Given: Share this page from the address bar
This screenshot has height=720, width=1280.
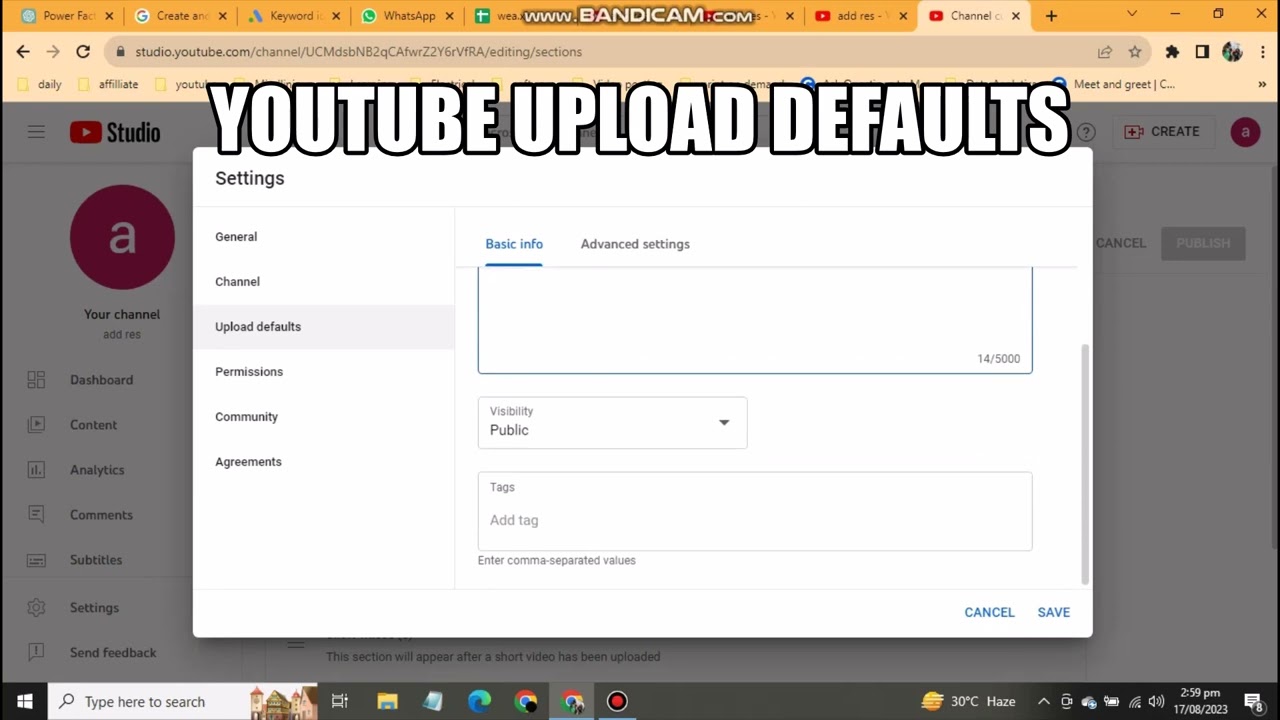Looking at the screenshot, I should coord(1105,52).
